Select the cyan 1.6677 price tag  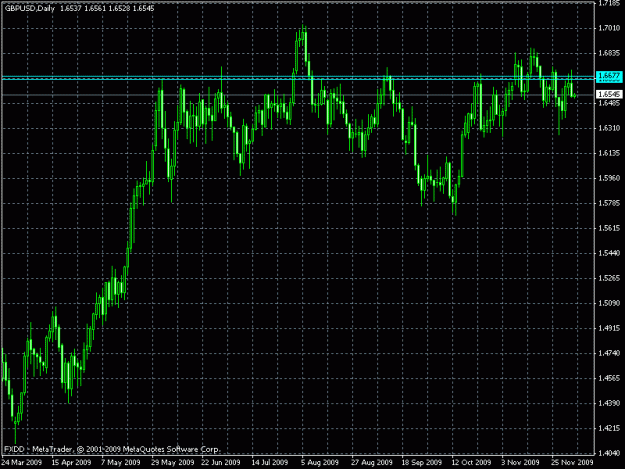pos(609,77)
